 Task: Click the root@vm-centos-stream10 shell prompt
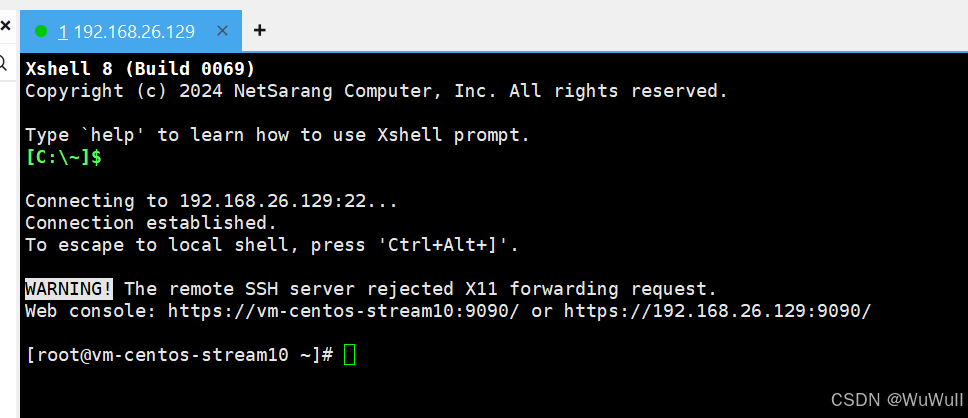[x=180, y=355]
